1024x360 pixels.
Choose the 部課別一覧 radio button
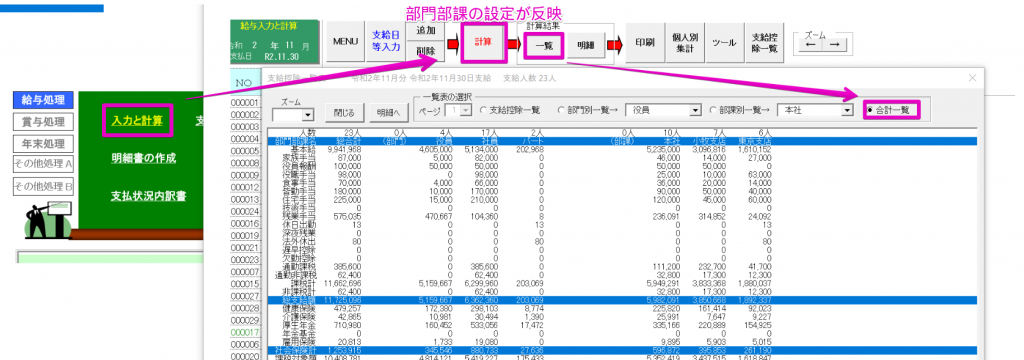pos(741,110)
